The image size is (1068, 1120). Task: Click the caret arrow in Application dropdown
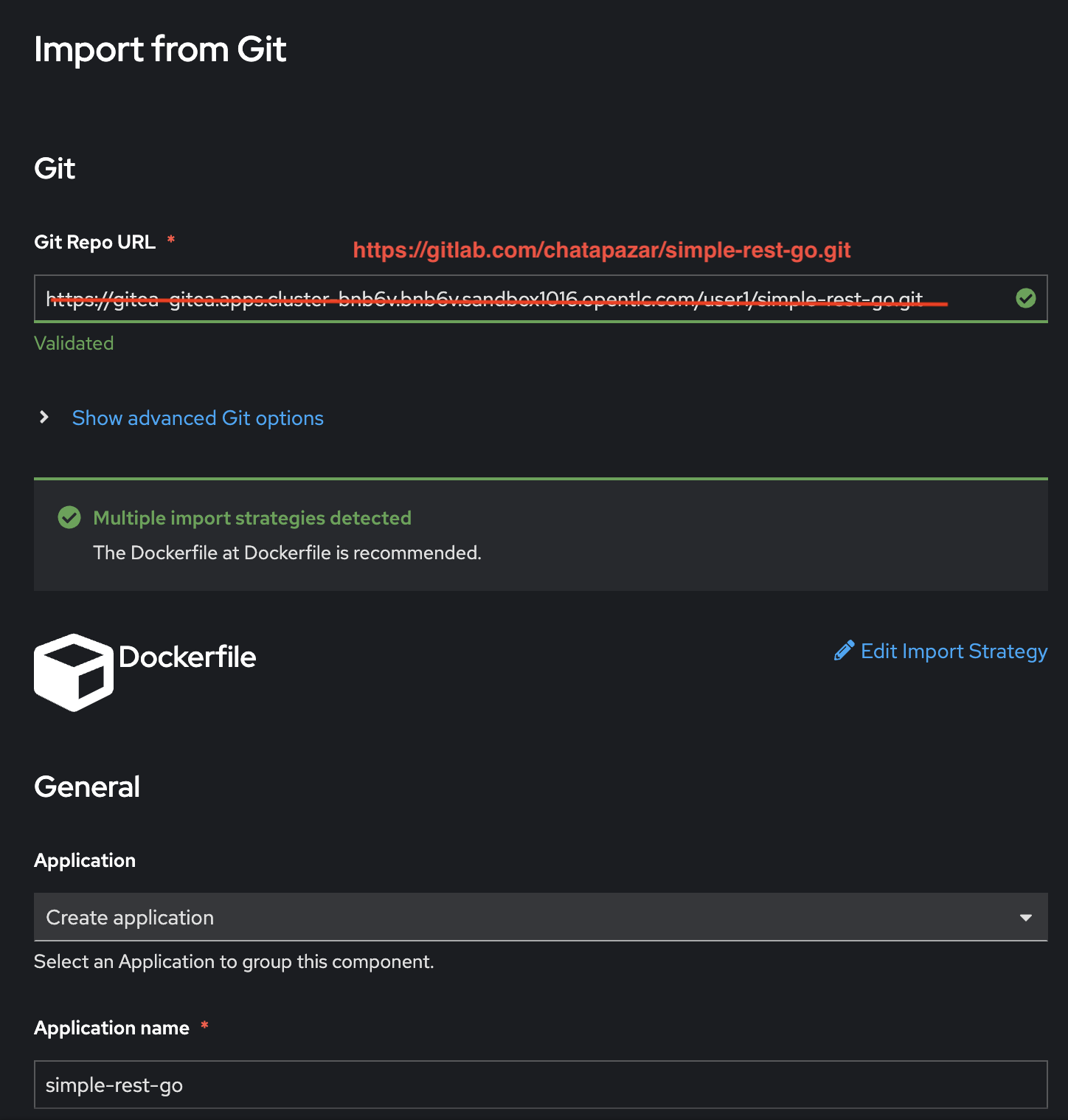[1025, 918]
